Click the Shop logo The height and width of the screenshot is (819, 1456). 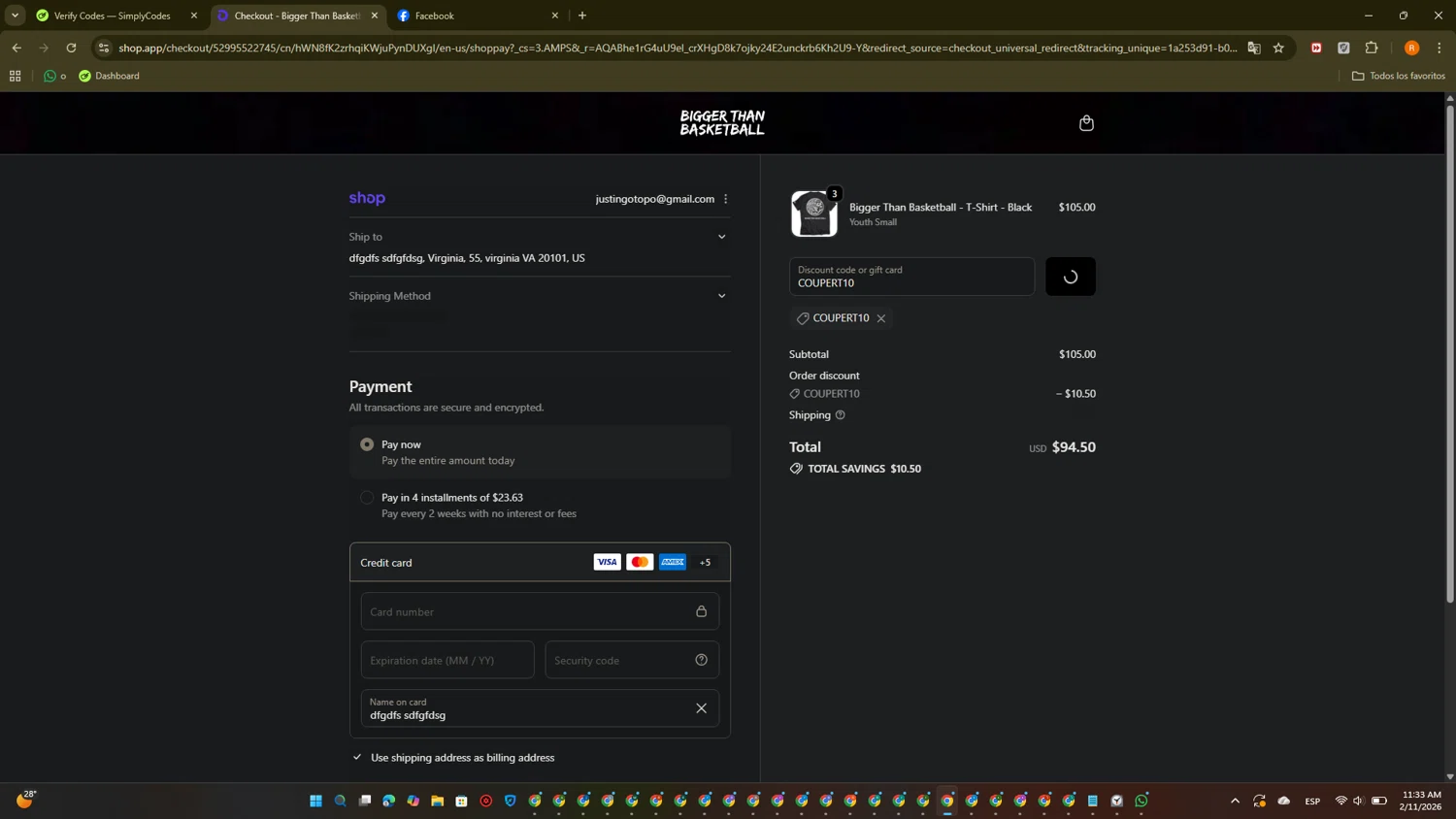tap(367, 198)
